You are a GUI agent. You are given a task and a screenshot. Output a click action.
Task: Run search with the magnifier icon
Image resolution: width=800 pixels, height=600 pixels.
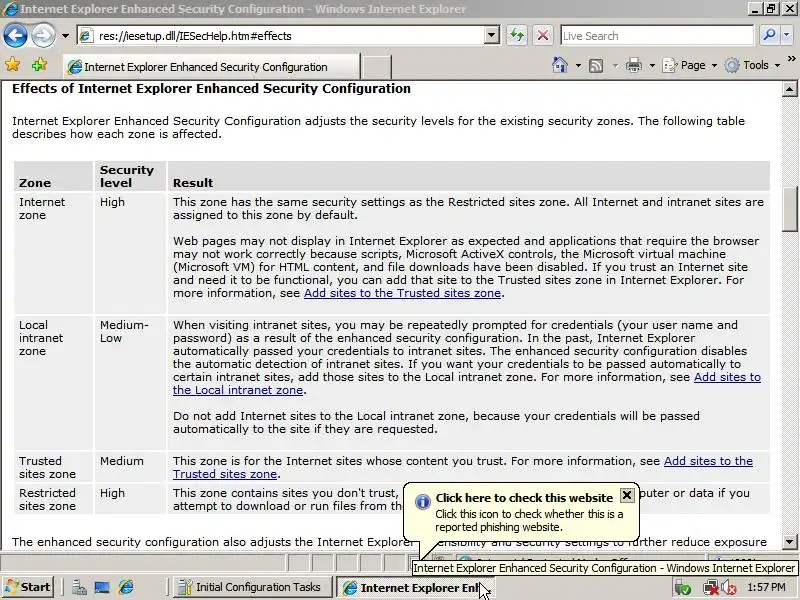768,36
